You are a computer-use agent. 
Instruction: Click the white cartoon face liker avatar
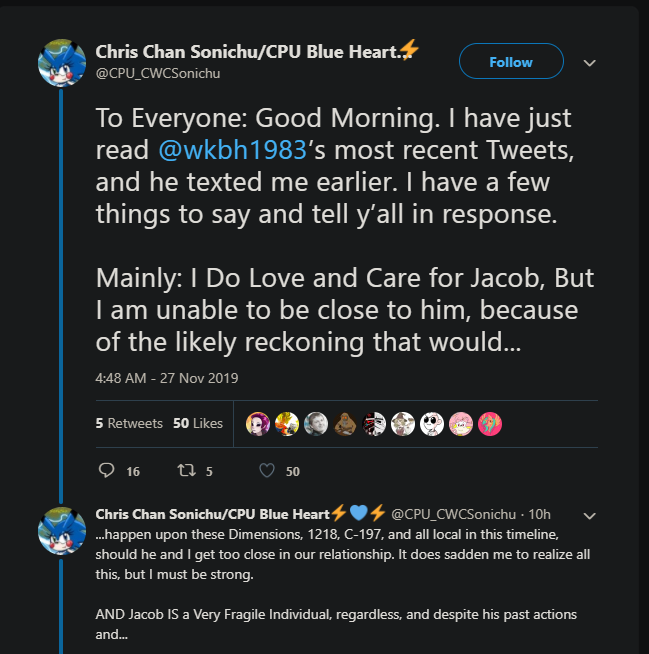pos(432,424)
